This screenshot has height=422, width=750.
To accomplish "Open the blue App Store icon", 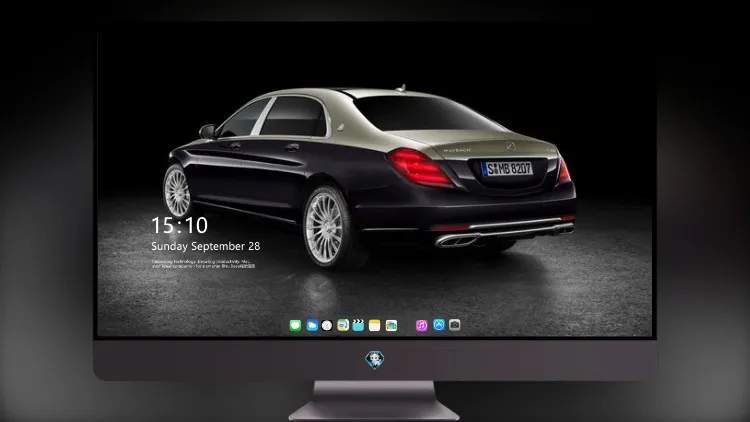I will (x=439, y=325).
